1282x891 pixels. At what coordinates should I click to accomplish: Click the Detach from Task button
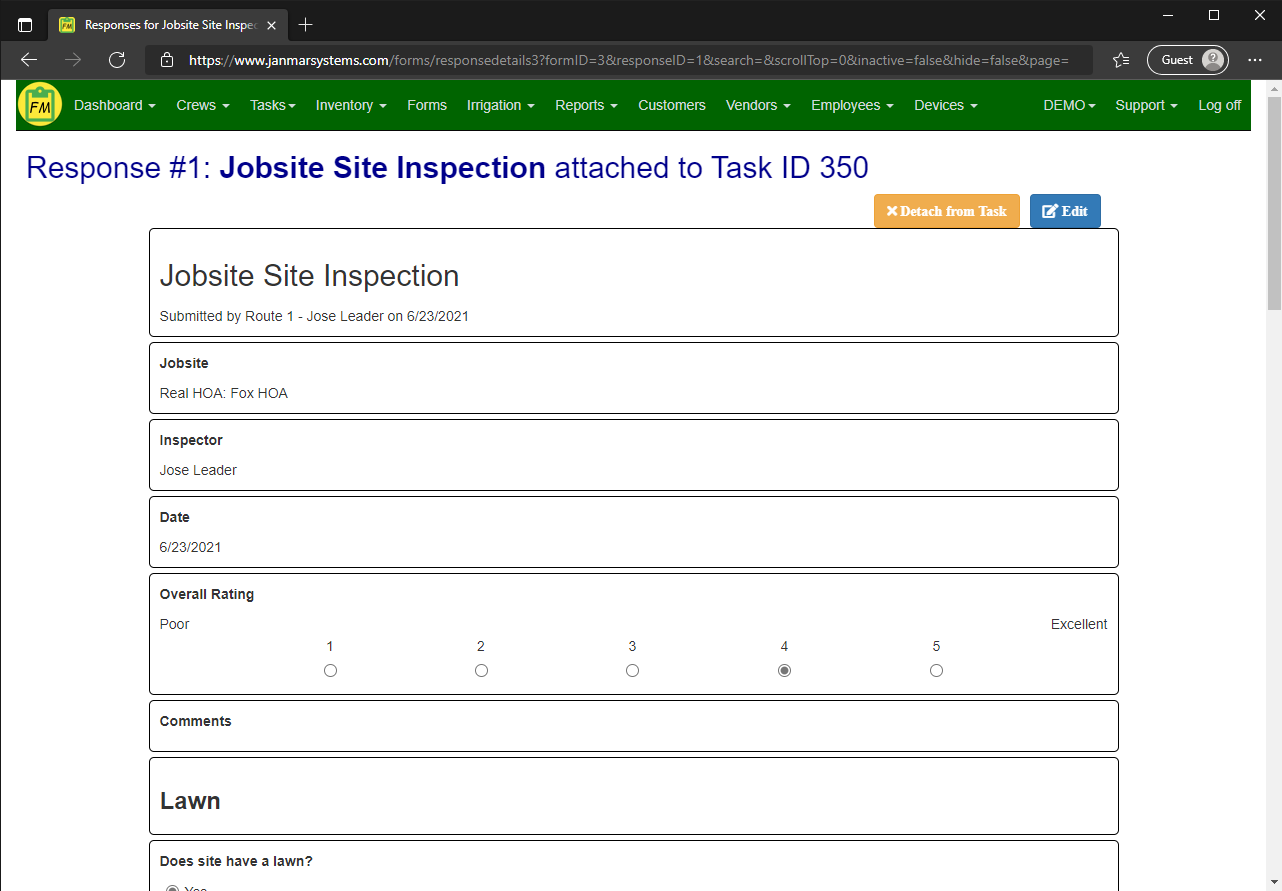(x=947, y=211)
